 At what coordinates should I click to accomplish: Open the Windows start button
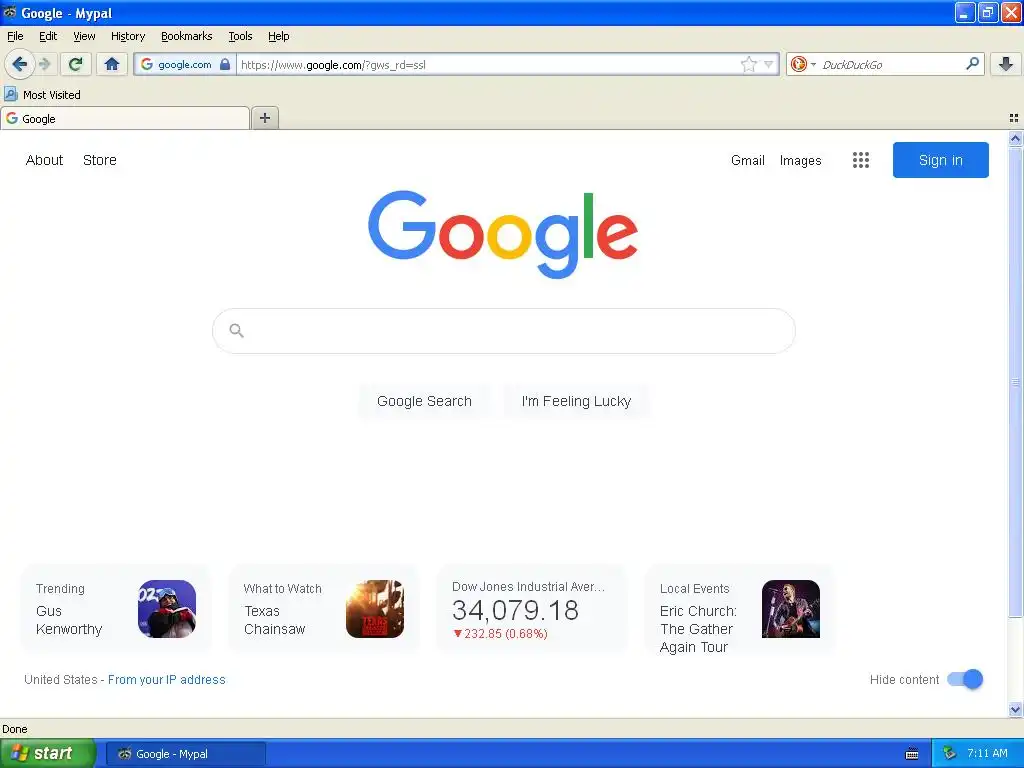tap(48, 753)
